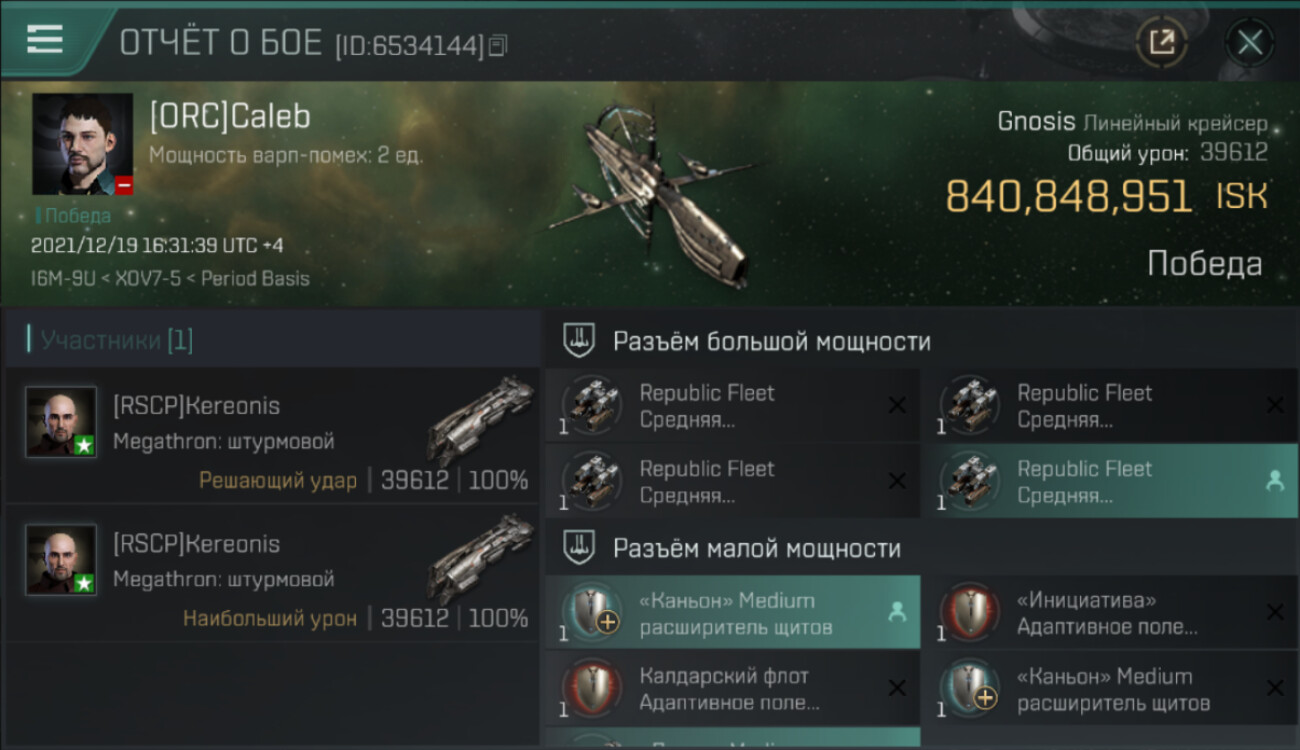Viewport: 1300px width, 750px height.
Task: Open Kereonis portrait in Наибольший урон row
Action: click(61, 560)
